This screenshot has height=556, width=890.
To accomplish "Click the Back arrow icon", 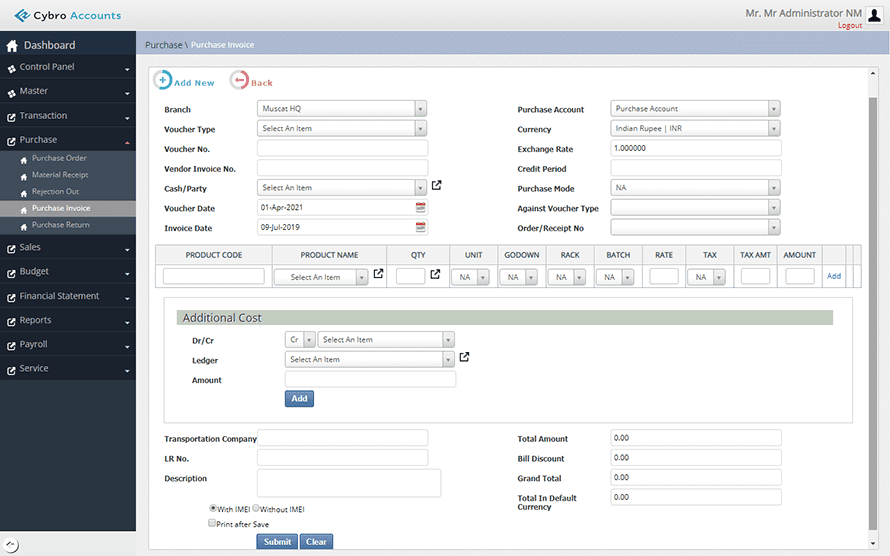I will click(x=239, y=81).
